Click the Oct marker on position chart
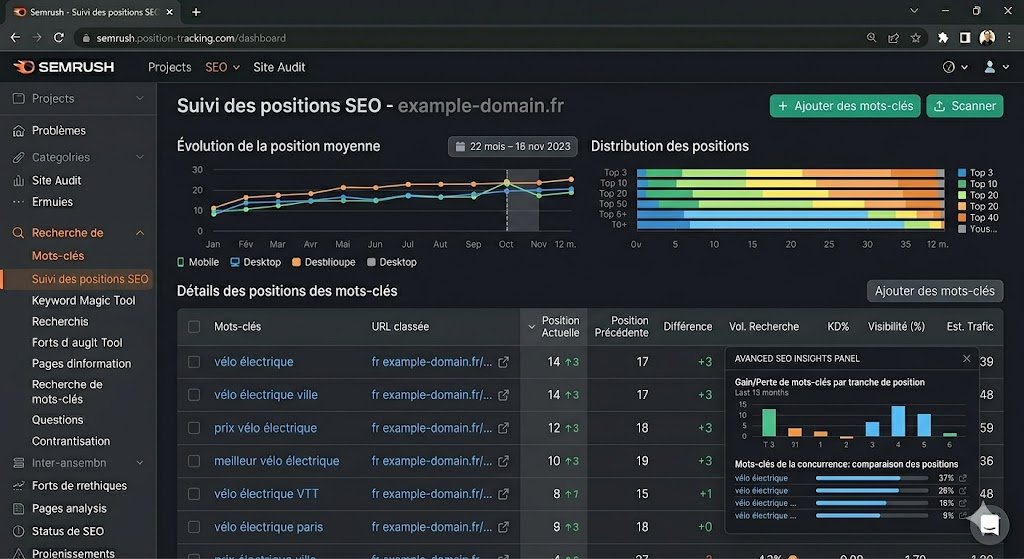Image resolution: width=1024 pixels, height=559 pixels. [507, 183]
